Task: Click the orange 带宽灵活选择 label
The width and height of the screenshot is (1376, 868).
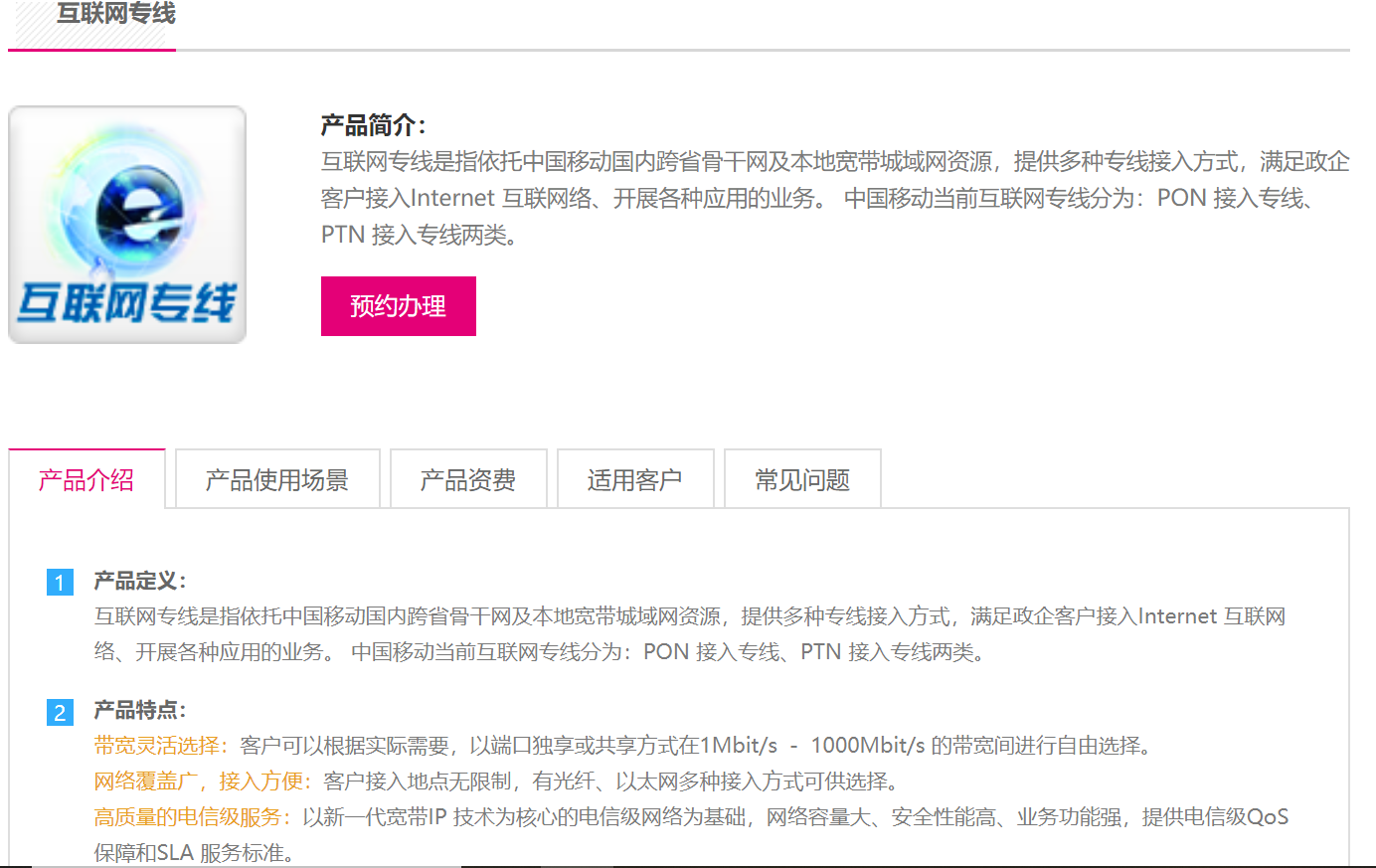Action: [160, 746]
